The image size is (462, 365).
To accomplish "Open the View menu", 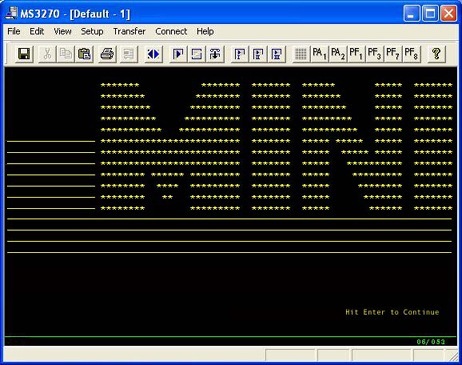I will tap(62, 31).
